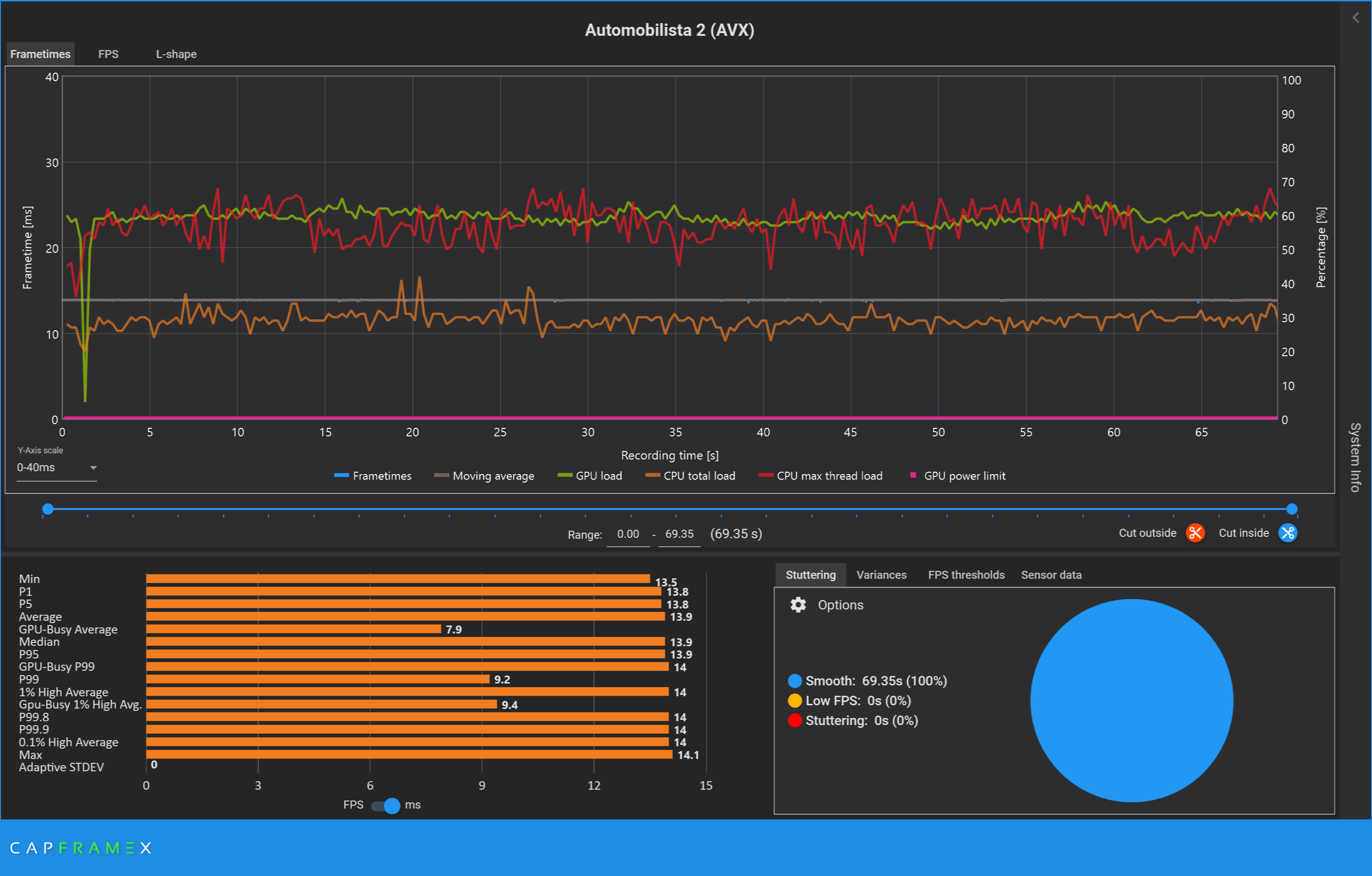Click the blue smooth pie chart

[x=1131, y=701]
